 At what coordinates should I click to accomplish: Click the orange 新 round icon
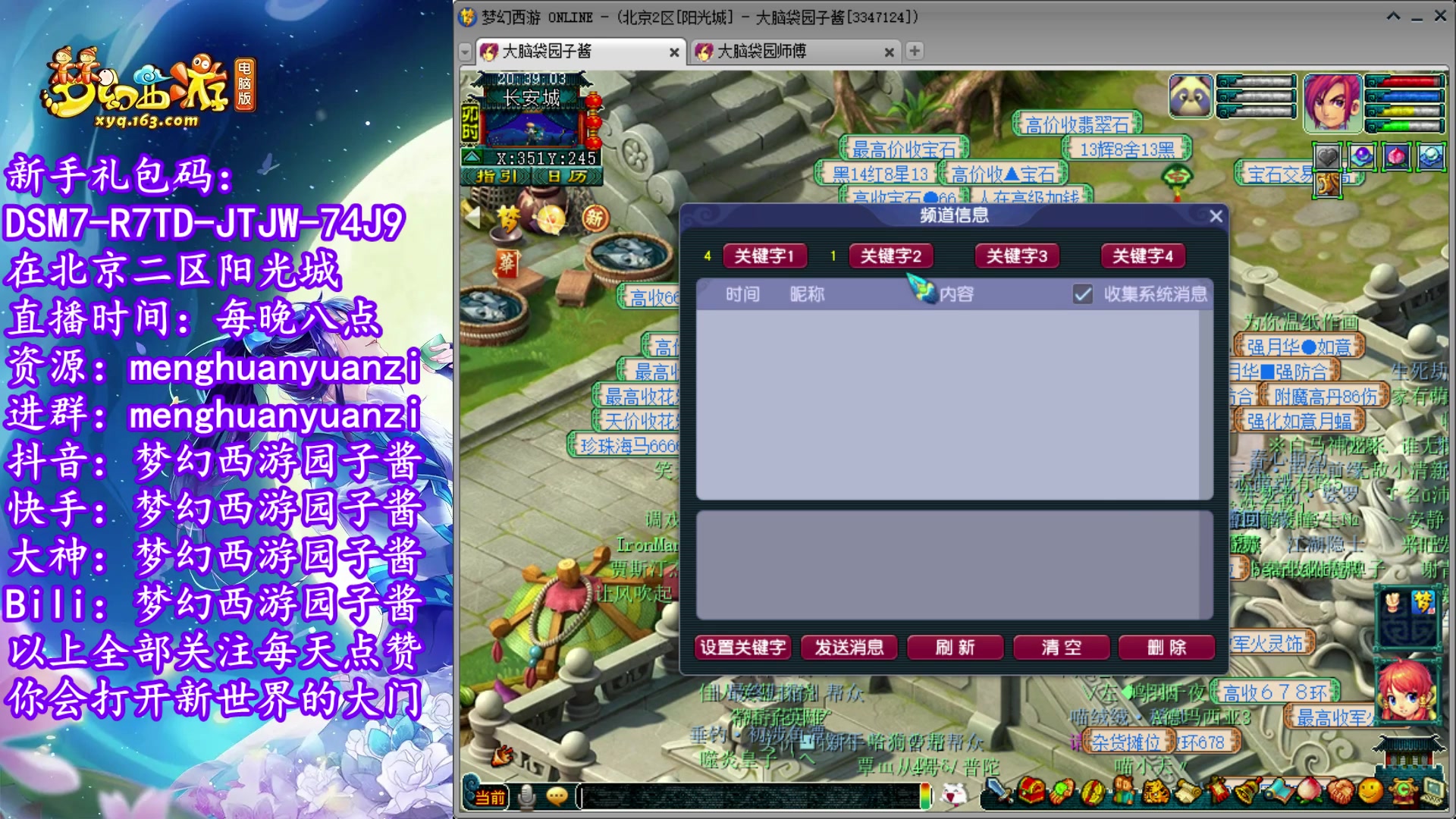point(595,219)
